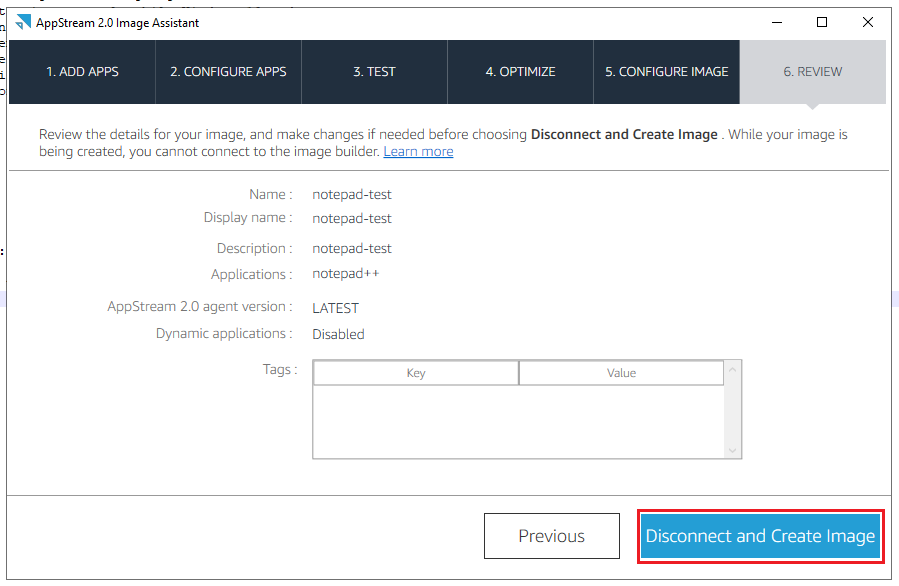The height and width of the screenshot is (586, 899).
Task: Click the Value column header in Tags
Action: [x=622, y=373]
